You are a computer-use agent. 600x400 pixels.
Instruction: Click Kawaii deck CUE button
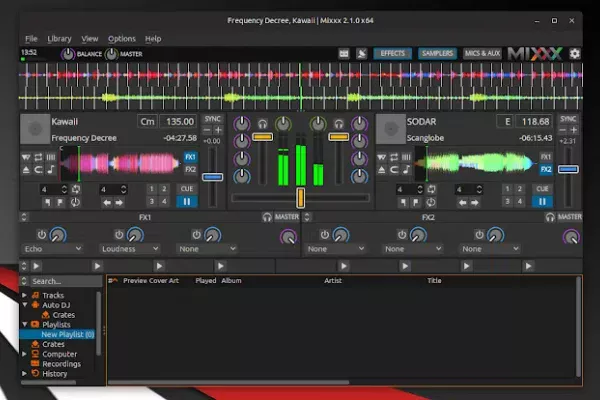187,189
